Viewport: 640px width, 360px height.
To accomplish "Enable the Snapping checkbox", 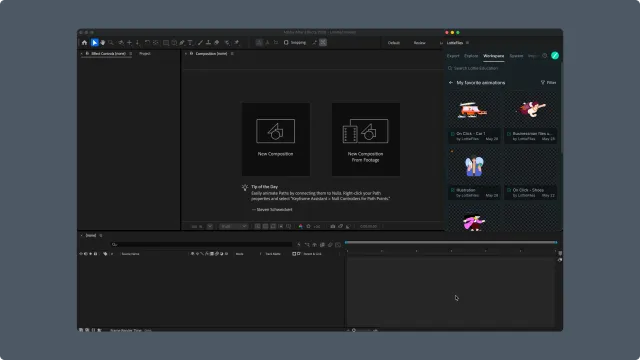I will (x=286, y=42).
